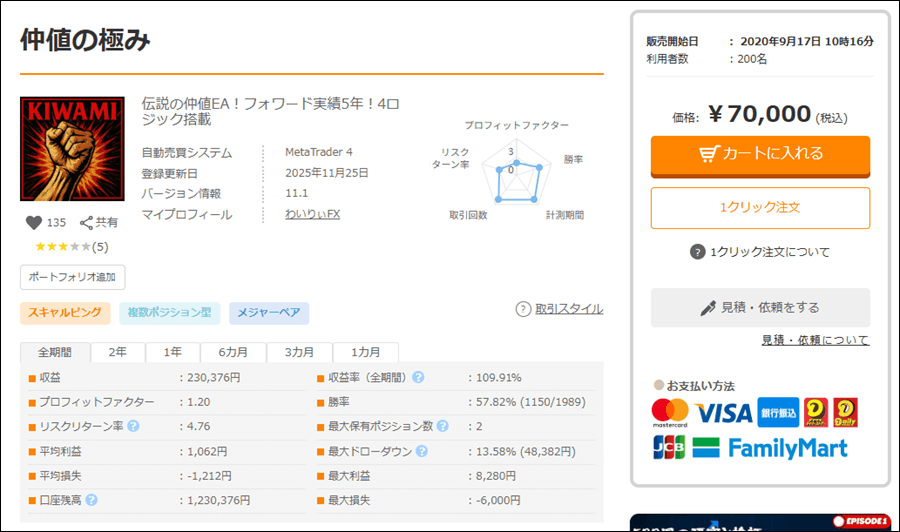The image size is (900, 532).
Task: Click the help icon beside 取引スタイル
Action: pyautogui.click(x=523, y=309)
